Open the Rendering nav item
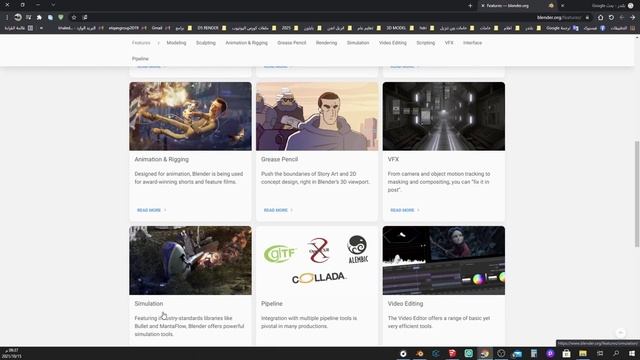 point(327,43)
